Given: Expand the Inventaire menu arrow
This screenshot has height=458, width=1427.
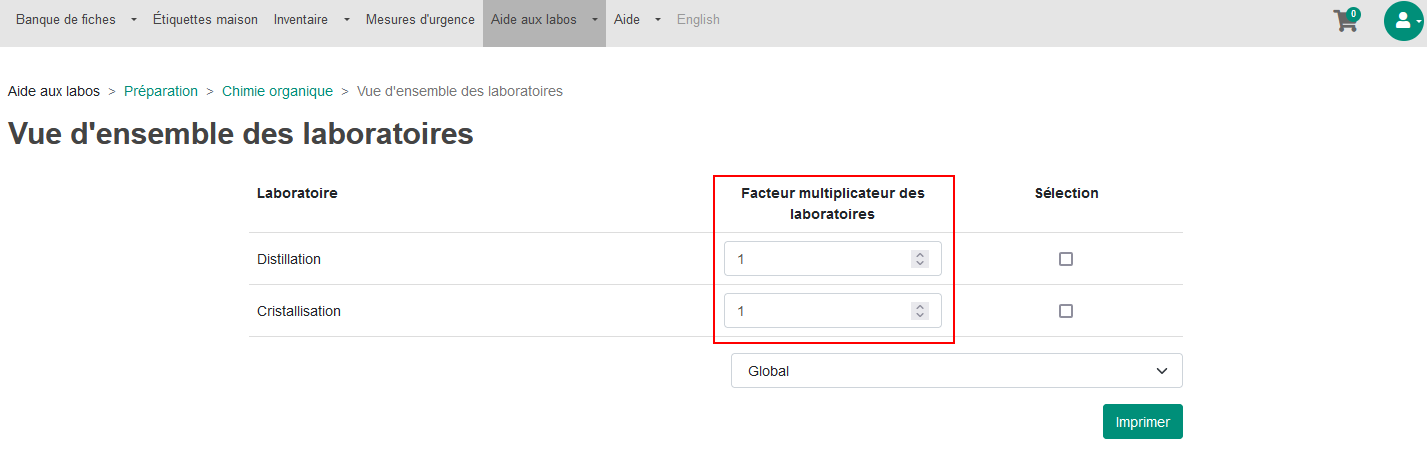Looking at the screenshot, I should tap(346, 20).
